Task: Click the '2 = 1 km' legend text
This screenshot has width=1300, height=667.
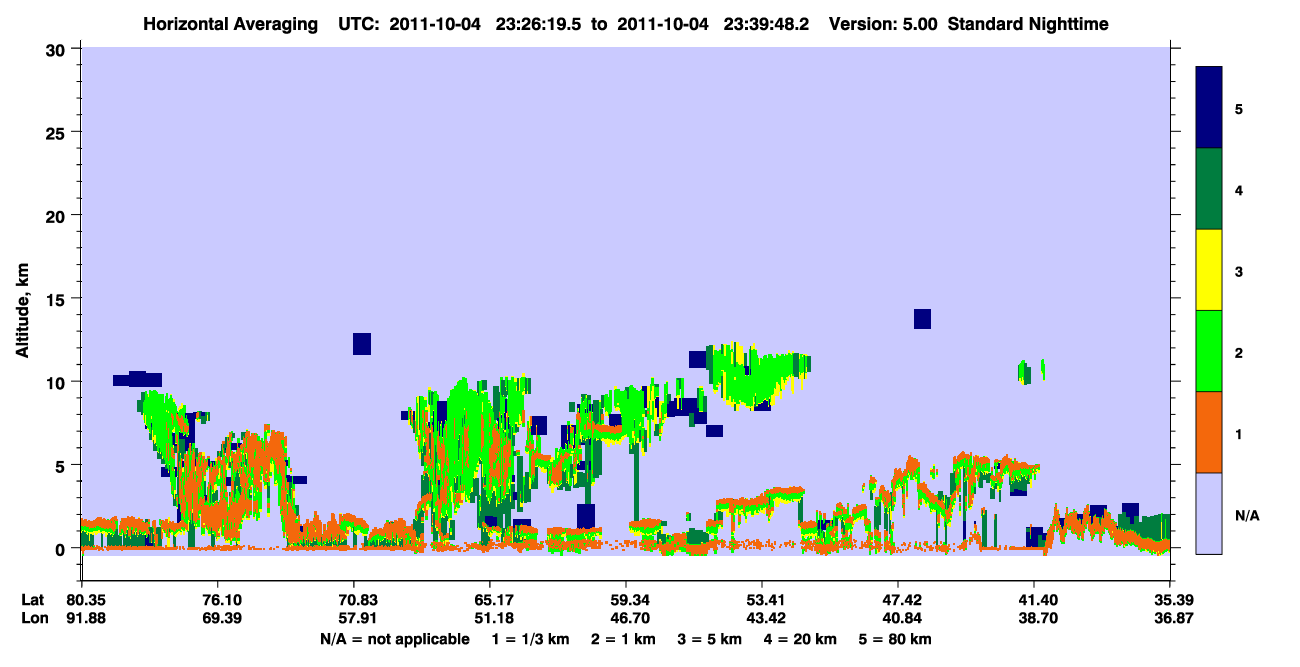Action: coord(623,639)
